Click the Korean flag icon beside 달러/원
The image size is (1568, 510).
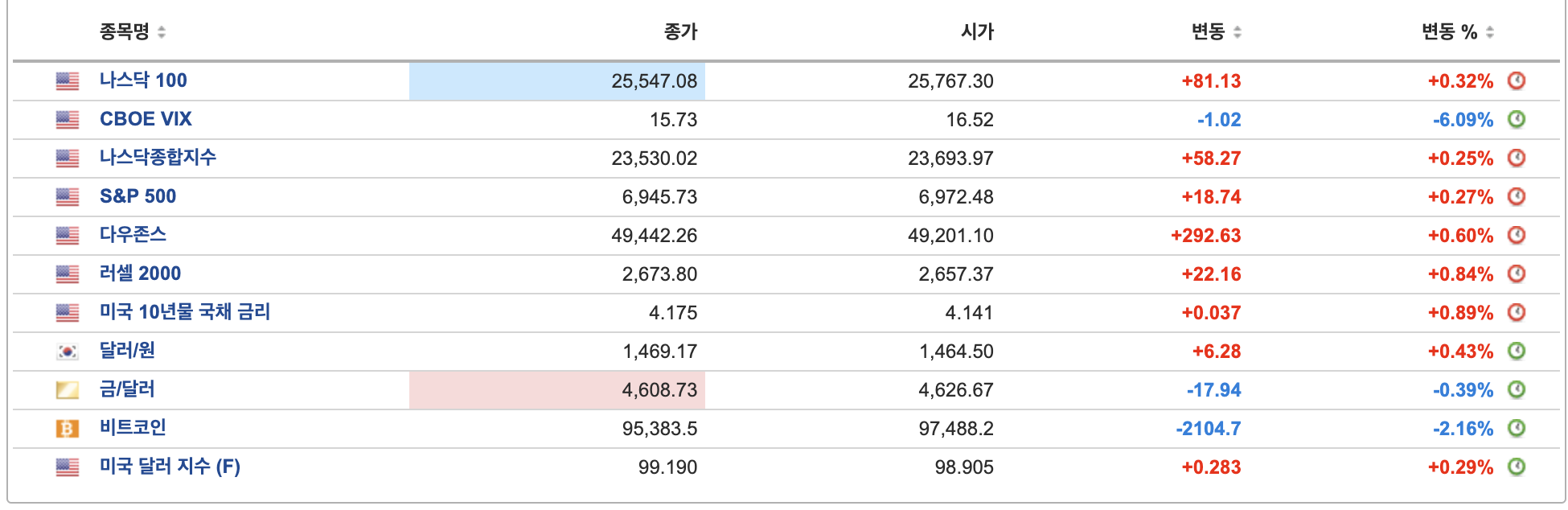(68, 352)
